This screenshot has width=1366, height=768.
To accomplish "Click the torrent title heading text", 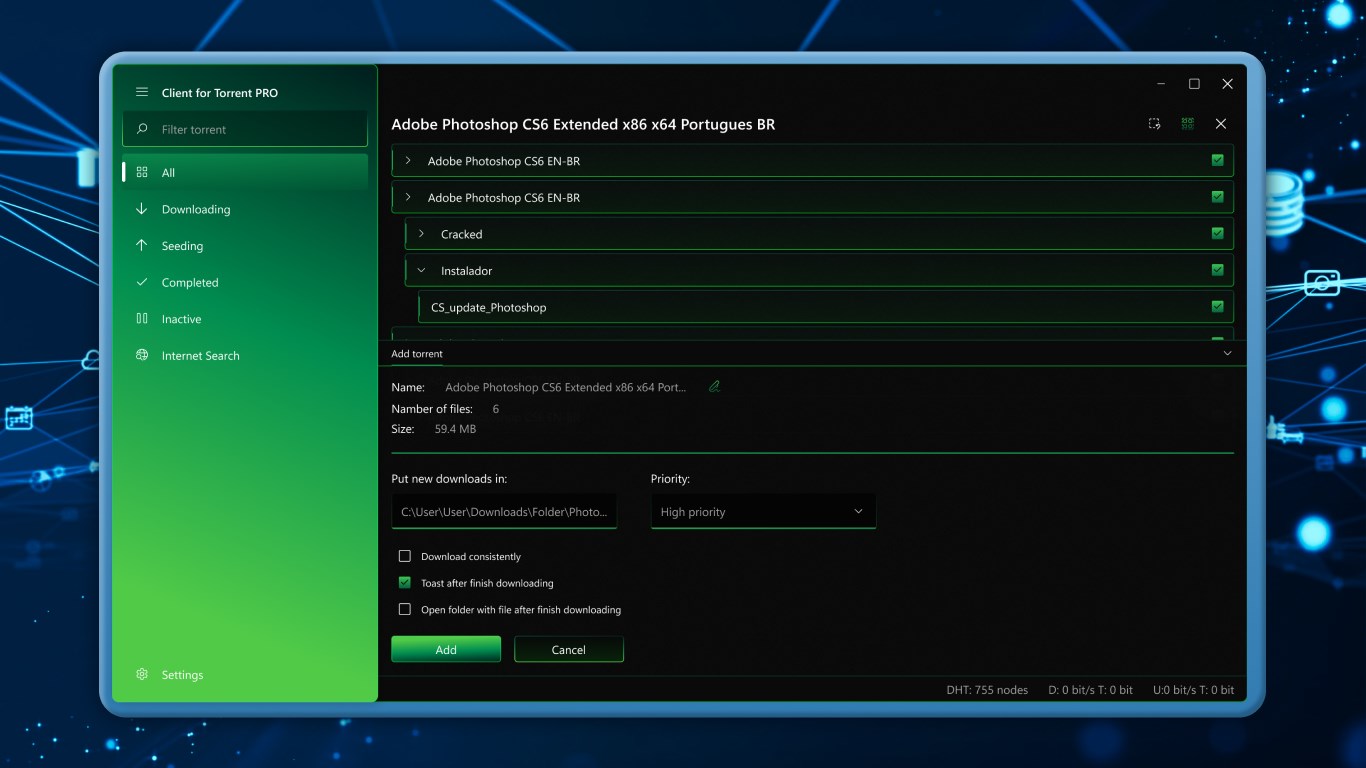I will pyautogui.click(x=583, y=125).
